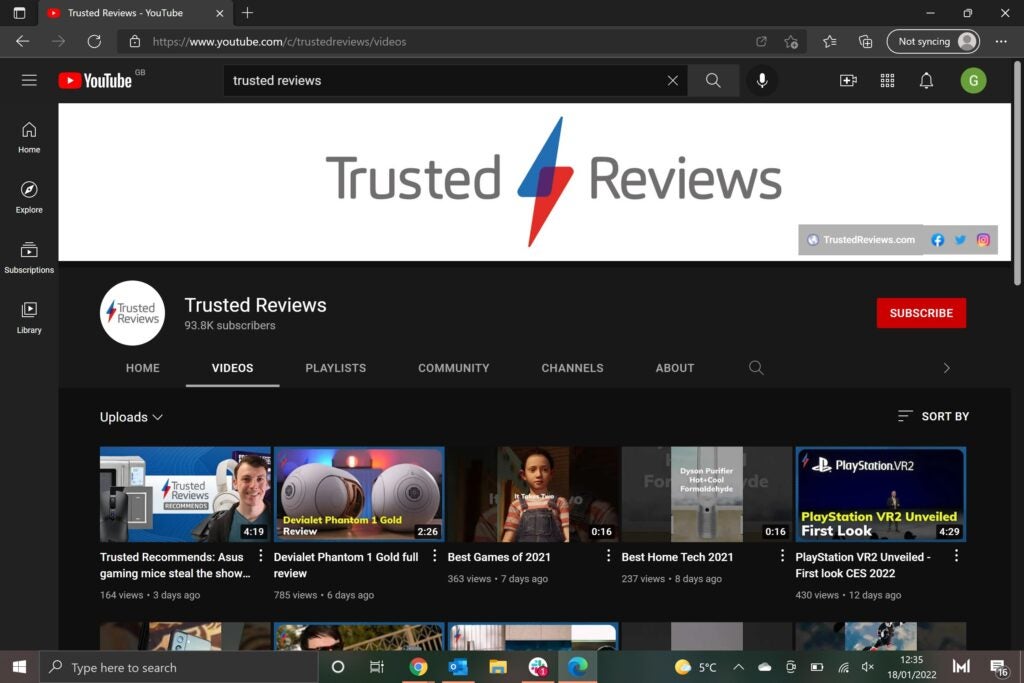Play the Dyson Purifier thumbnail
This screenshot has height=683, width=1024.
coord(707,494)
